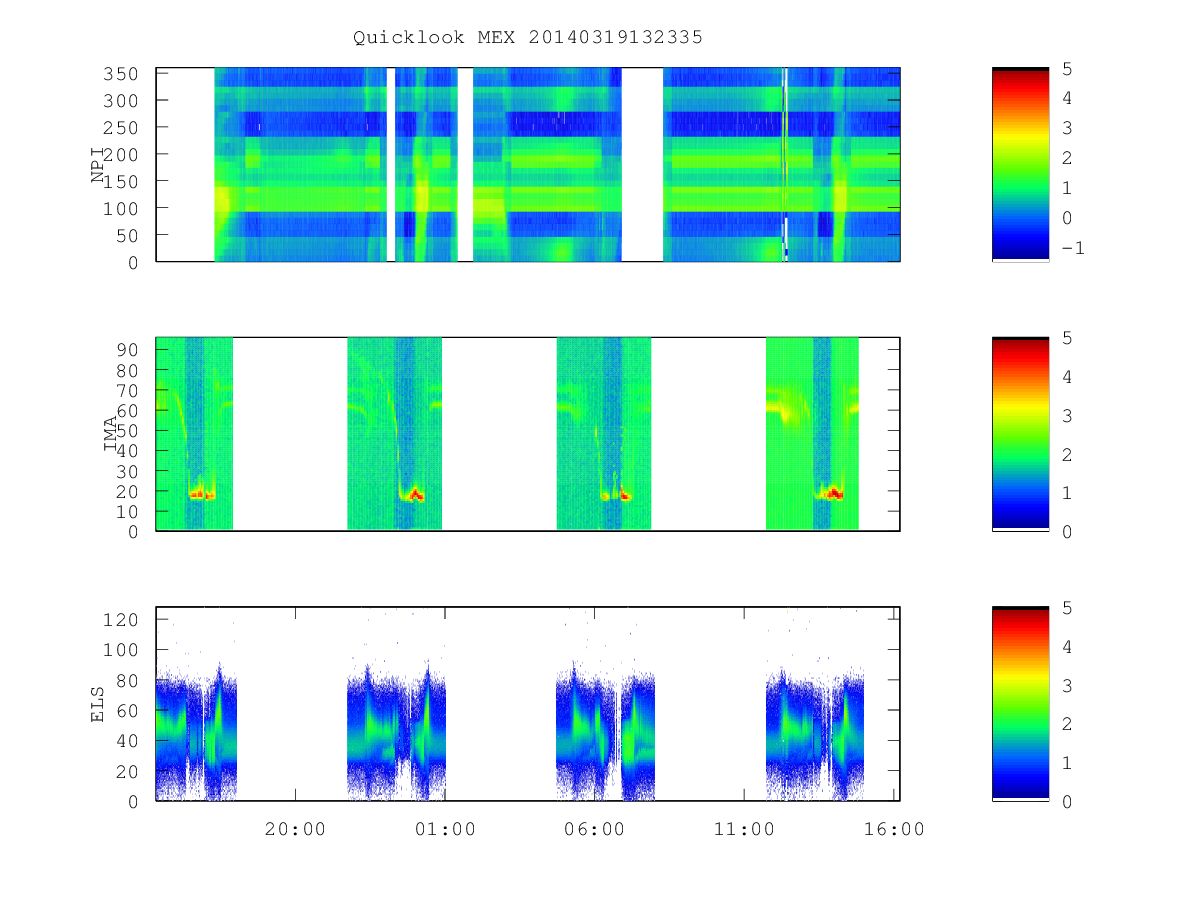1200x900 pixels.
Task: Click the IMA colorbar
Action: point(1020,433)
